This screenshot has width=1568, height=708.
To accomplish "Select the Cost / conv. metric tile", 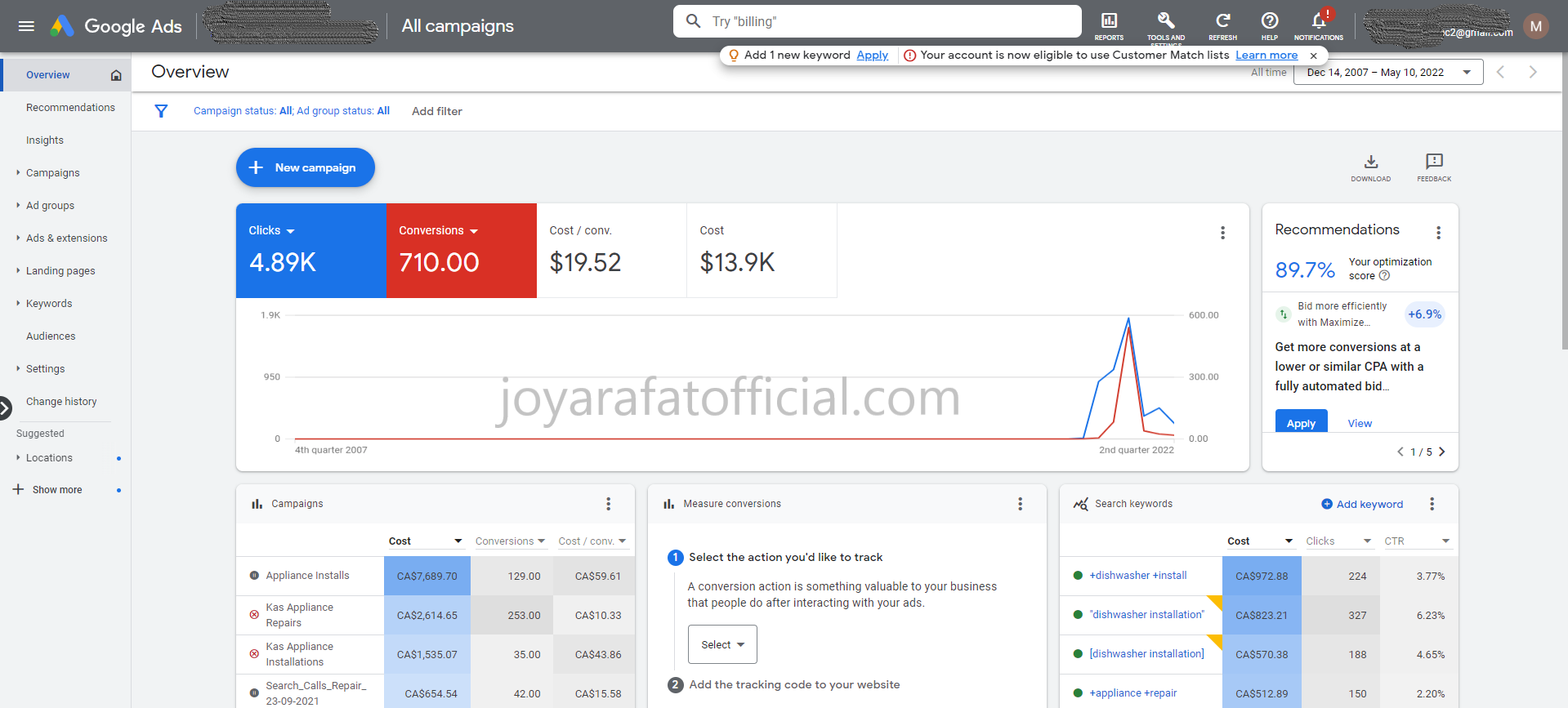I will point(611,250).
